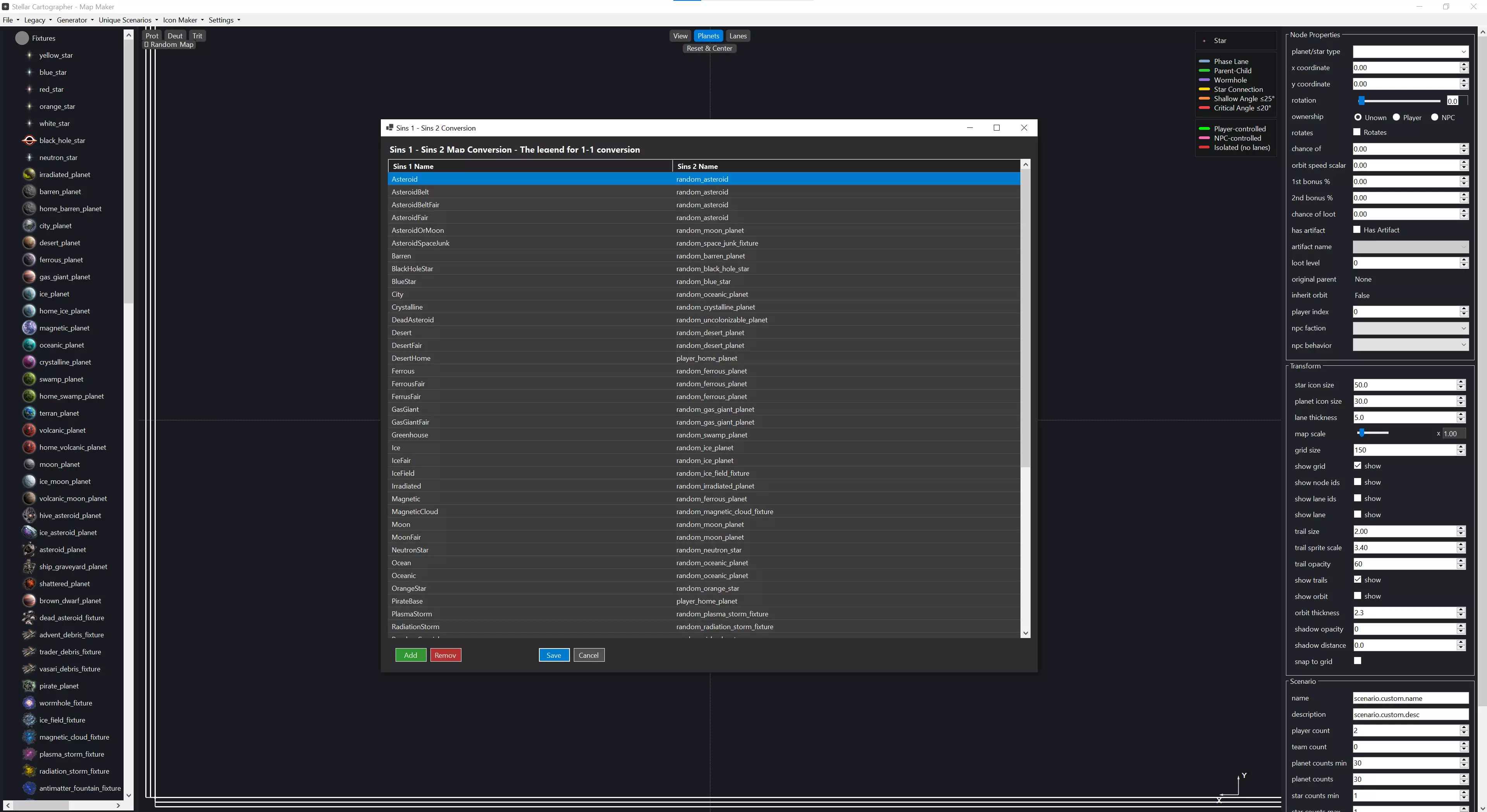Click the green Add button
Viewport: 1487px width, 812px height.
coord(410,655)
